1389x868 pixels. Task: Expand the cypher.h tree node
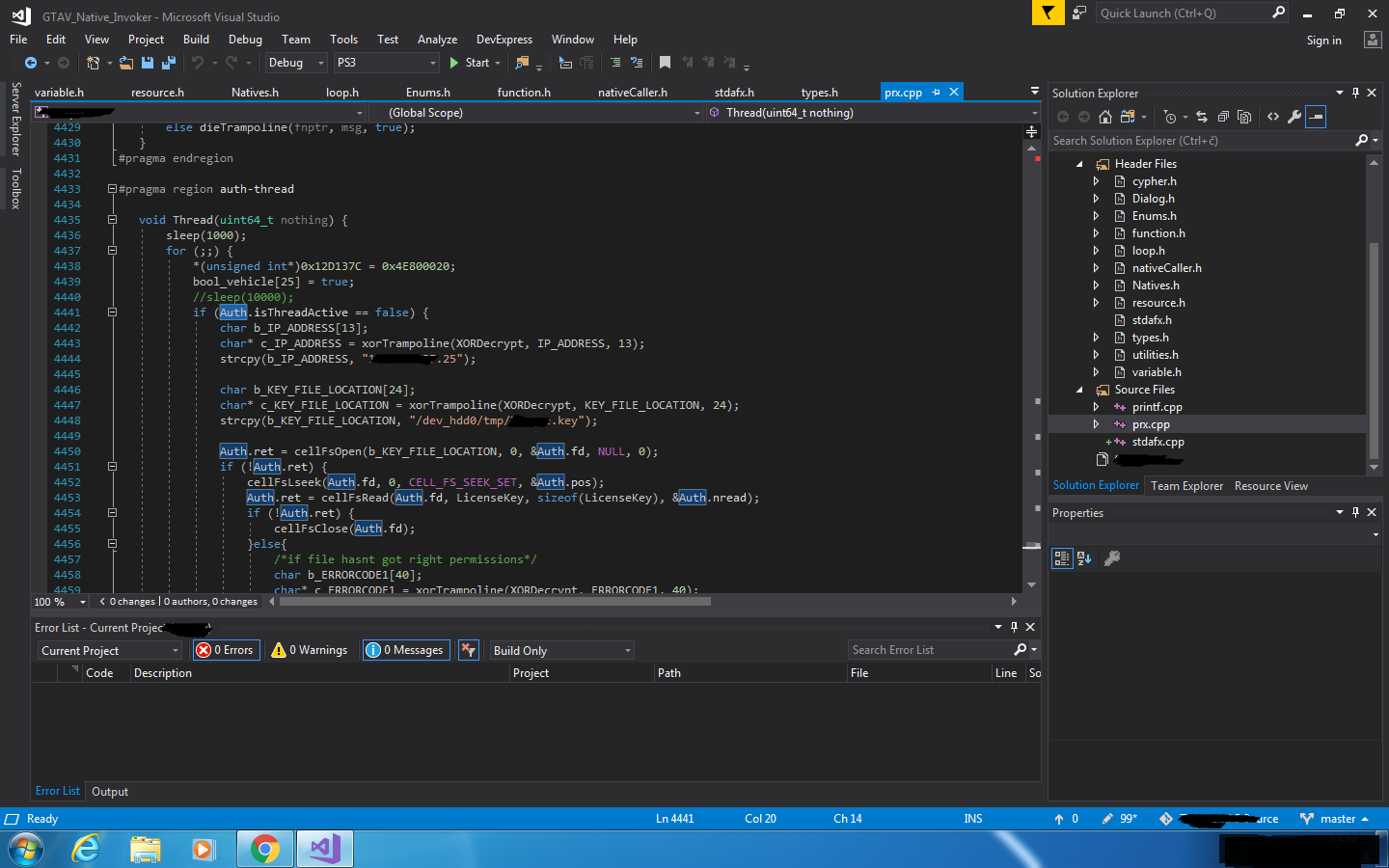coord(1096,181)
